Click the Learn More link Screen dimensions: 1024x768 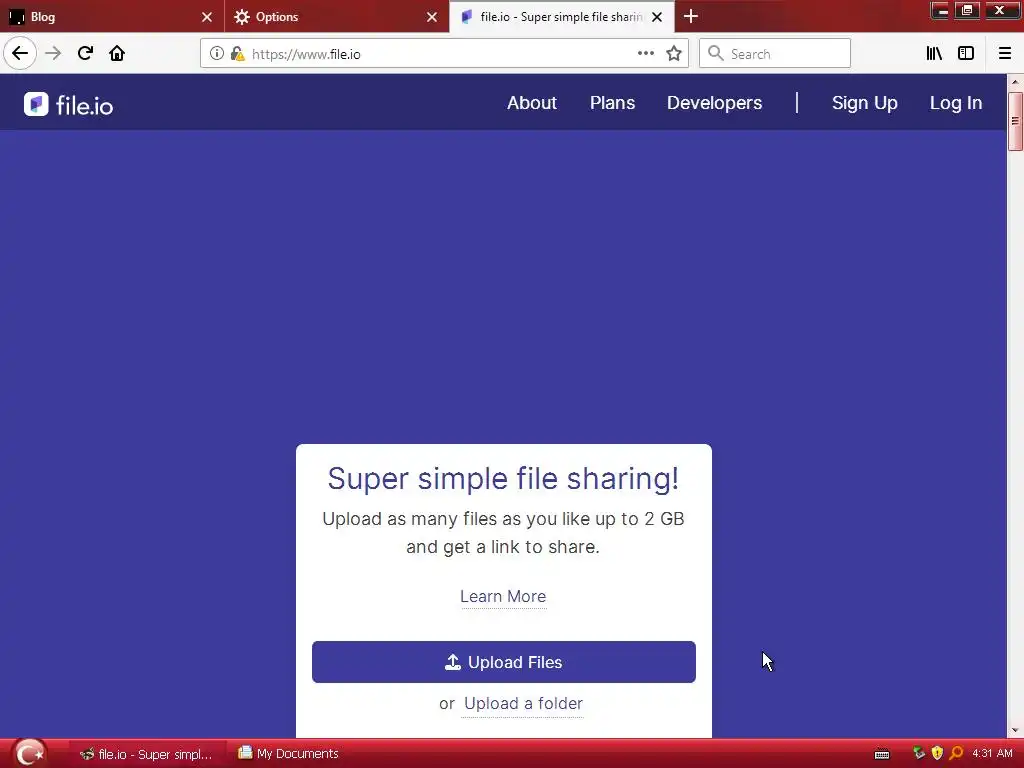click(503, 596)
